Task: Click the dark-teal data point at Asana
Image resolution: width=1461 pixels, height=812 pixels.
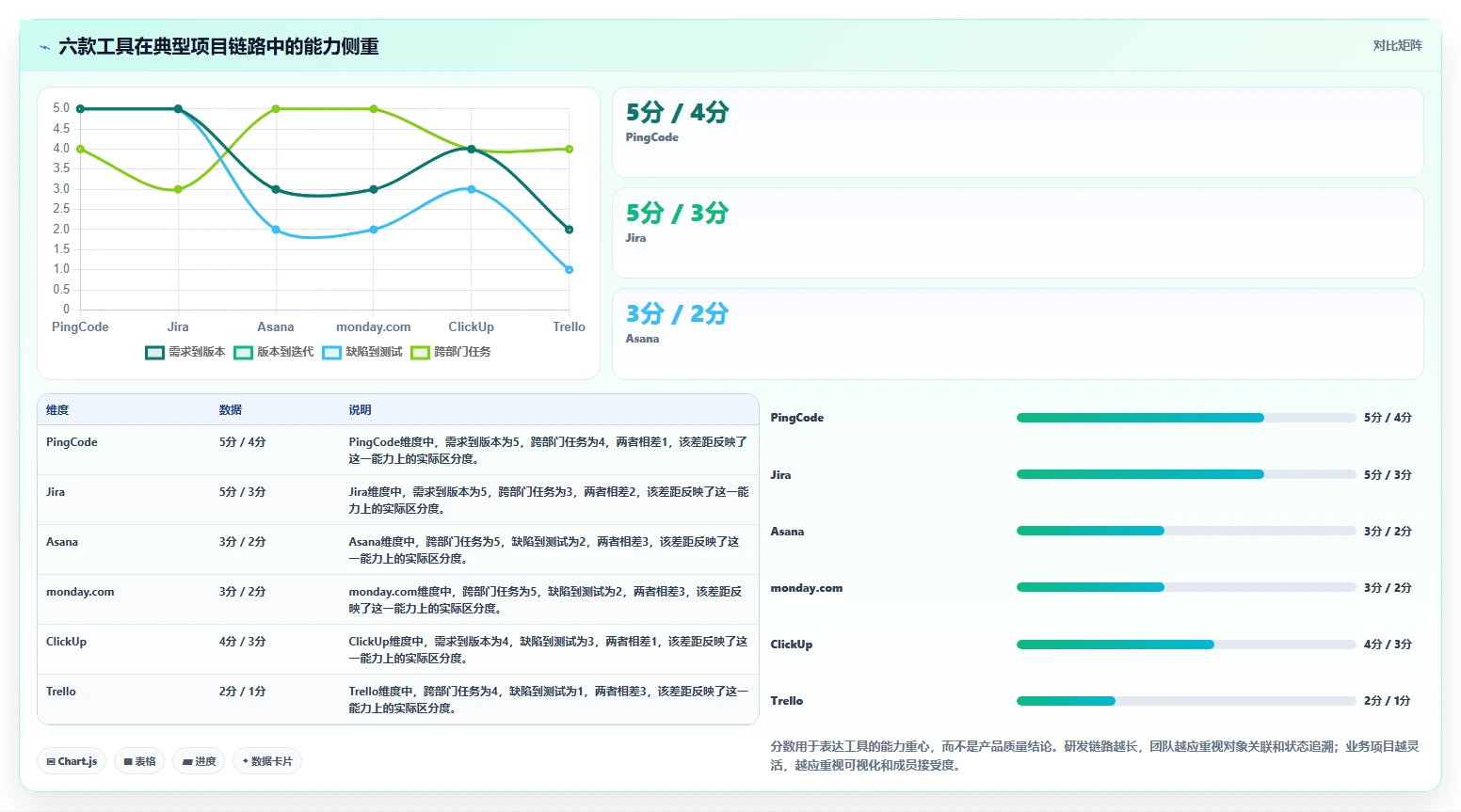Action: pyautogui.click(x=276, y=189)
